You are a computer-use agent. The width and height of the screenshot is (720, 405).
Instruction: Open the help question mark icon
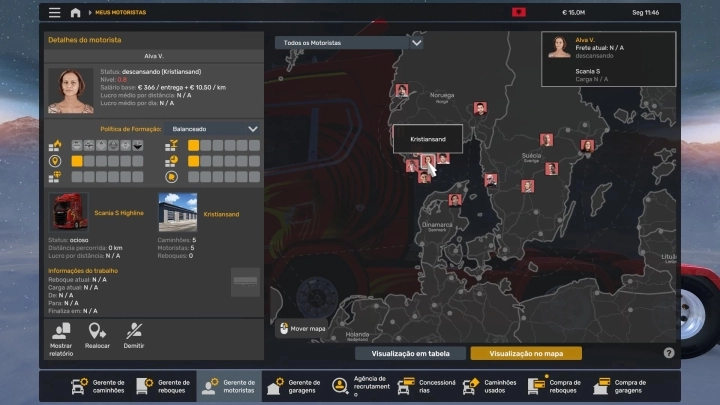point(669,353)
